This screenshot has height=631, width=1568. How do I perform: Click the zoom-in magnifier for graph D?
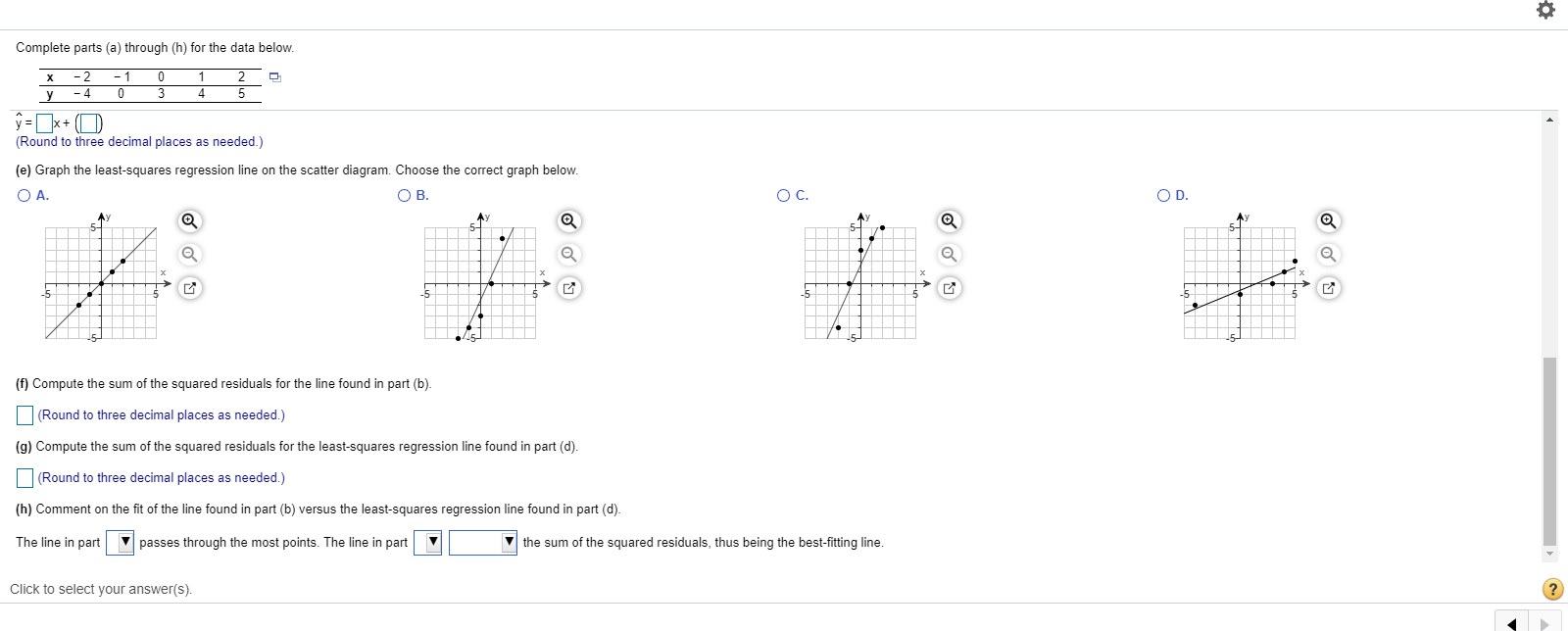click(1328, 221)
